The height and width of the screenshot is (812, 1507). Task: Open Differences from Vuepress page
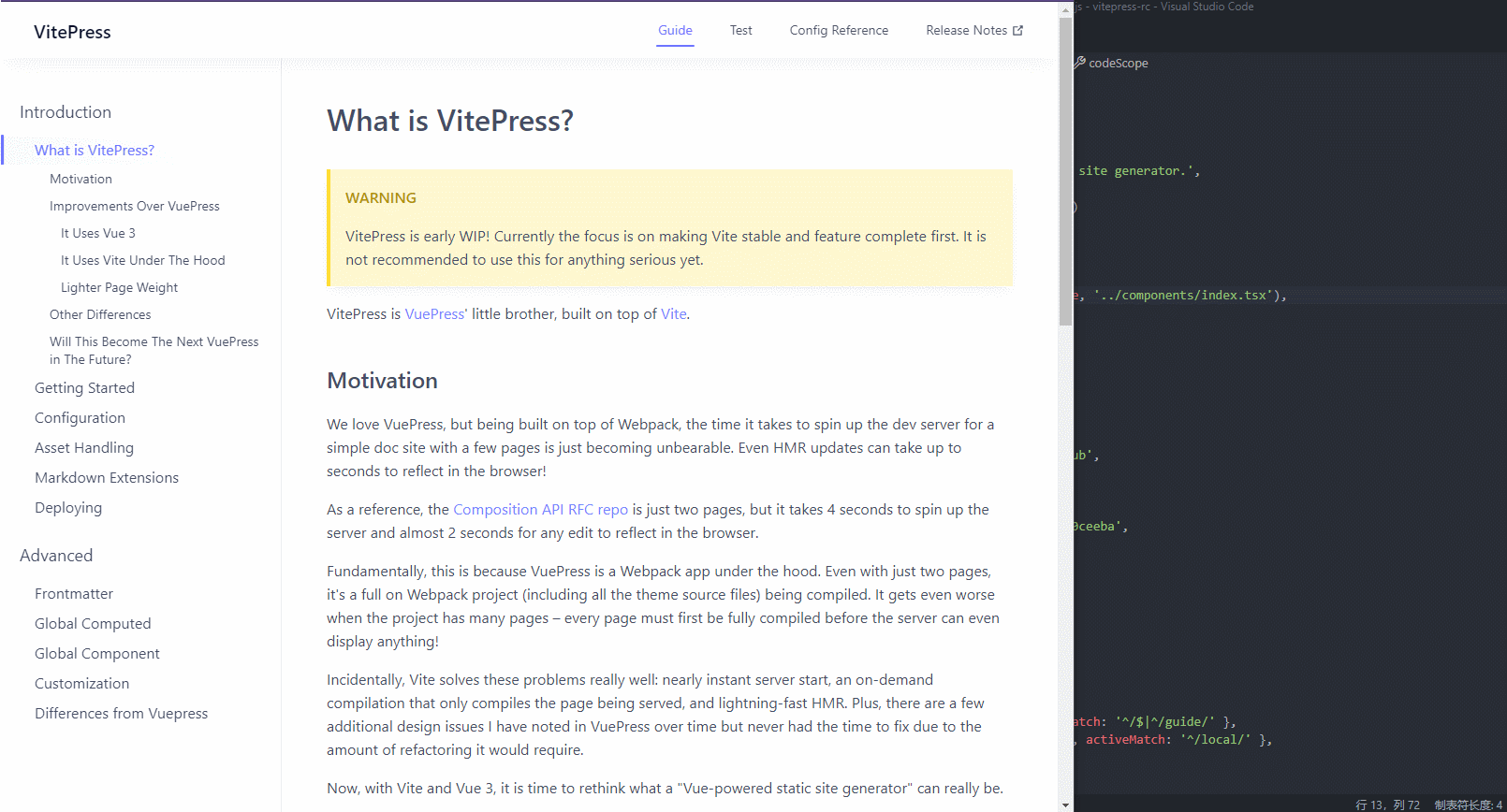pos(122,713)
